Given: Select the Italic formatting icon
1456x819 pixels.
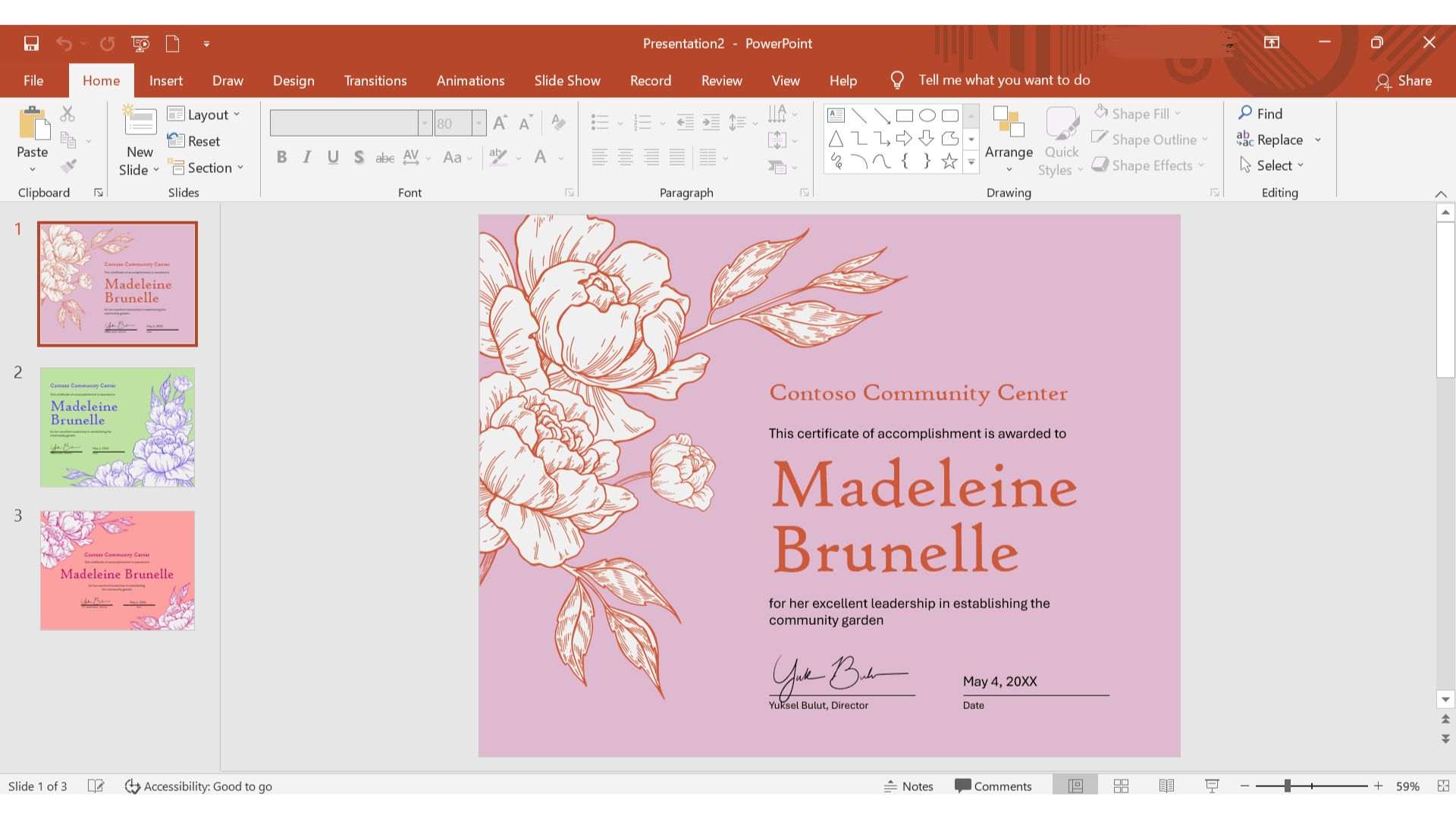Looking at the screenshot, I should pos(306,157).
